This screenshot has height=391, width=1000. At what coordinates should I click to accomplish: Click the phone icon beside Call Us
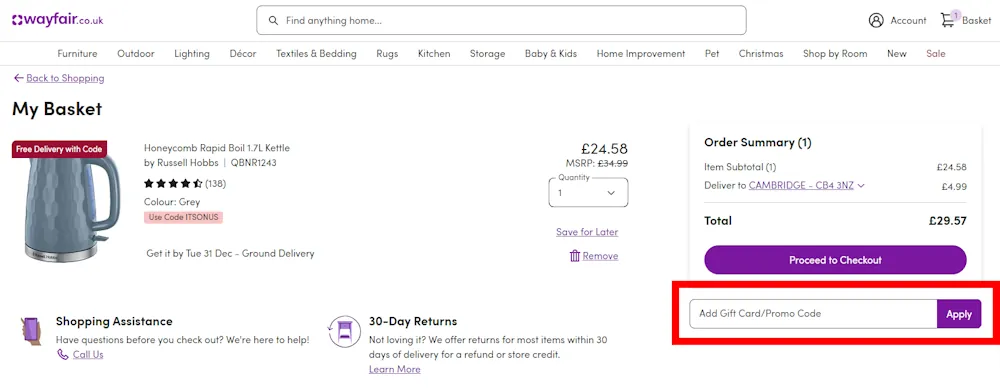(62, 355)
